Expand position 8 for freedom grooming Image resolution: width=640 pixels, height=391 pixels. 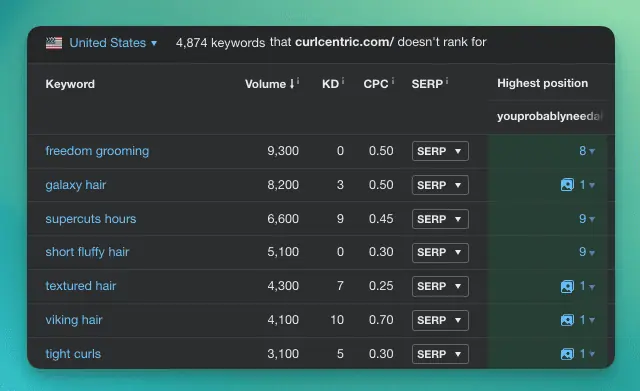pyautogui.click(x=587, y=151)
